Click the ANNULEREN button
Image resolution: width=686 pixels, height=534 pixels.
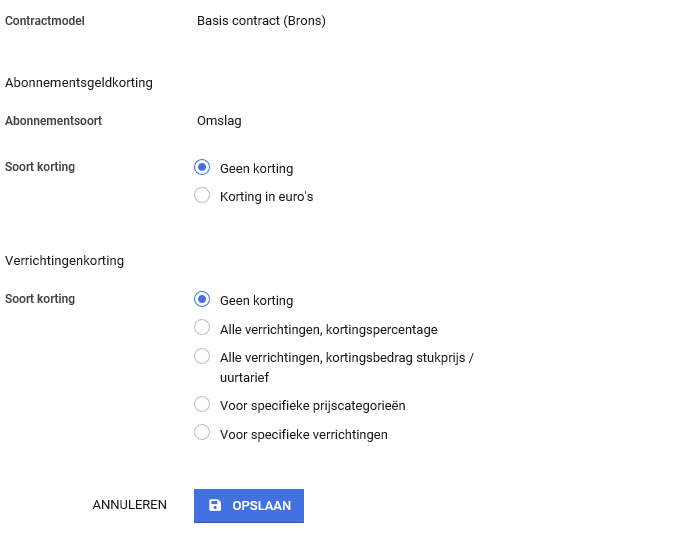click(129, 506)
